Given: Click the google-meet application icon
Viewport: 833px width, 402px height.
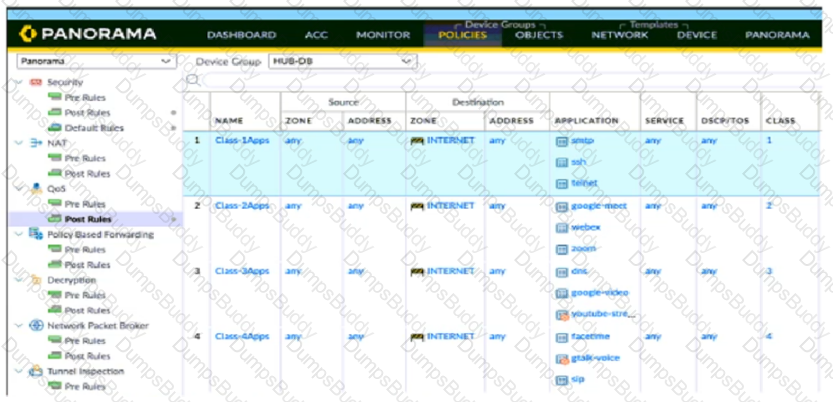Looking at the screenshot, I should 562,207.
